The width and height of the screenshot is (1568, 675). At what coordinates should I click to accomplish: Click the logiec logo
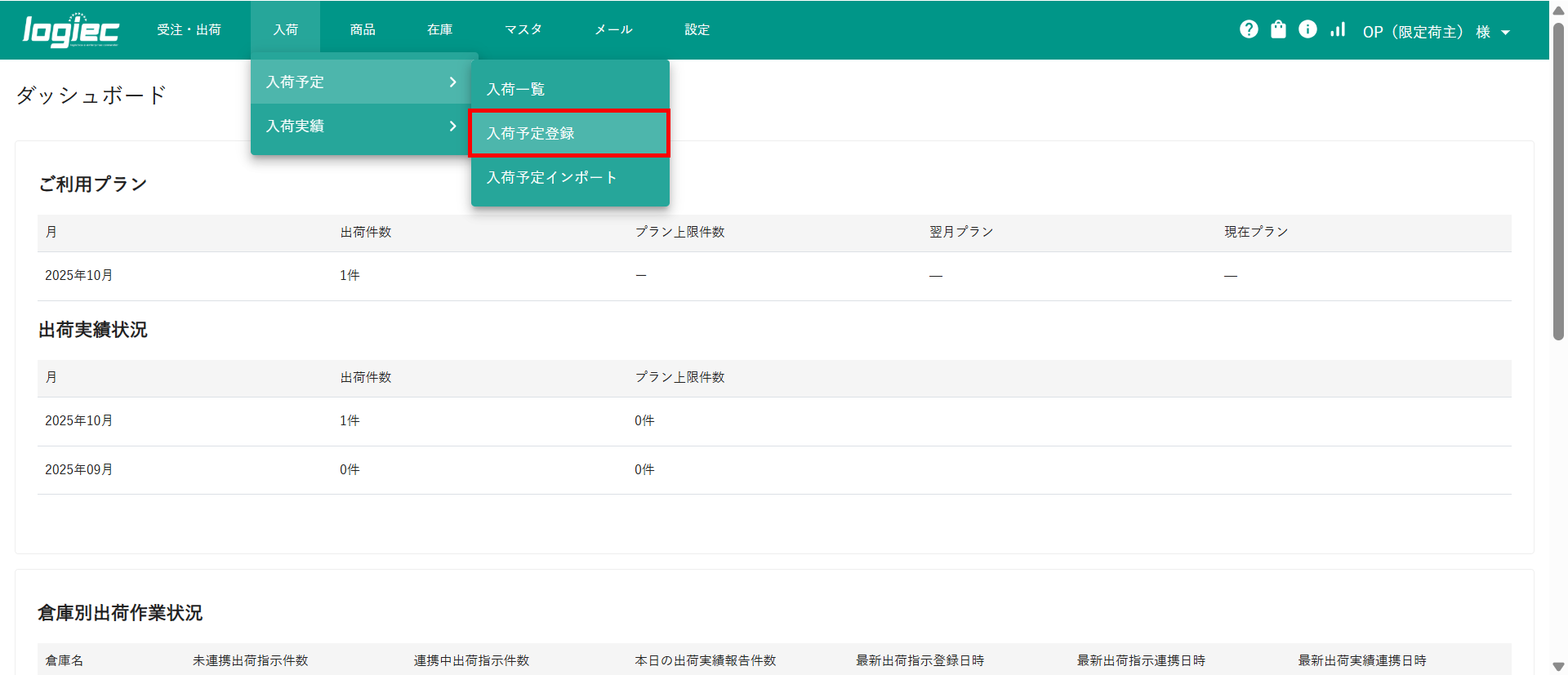coord(71,30)
